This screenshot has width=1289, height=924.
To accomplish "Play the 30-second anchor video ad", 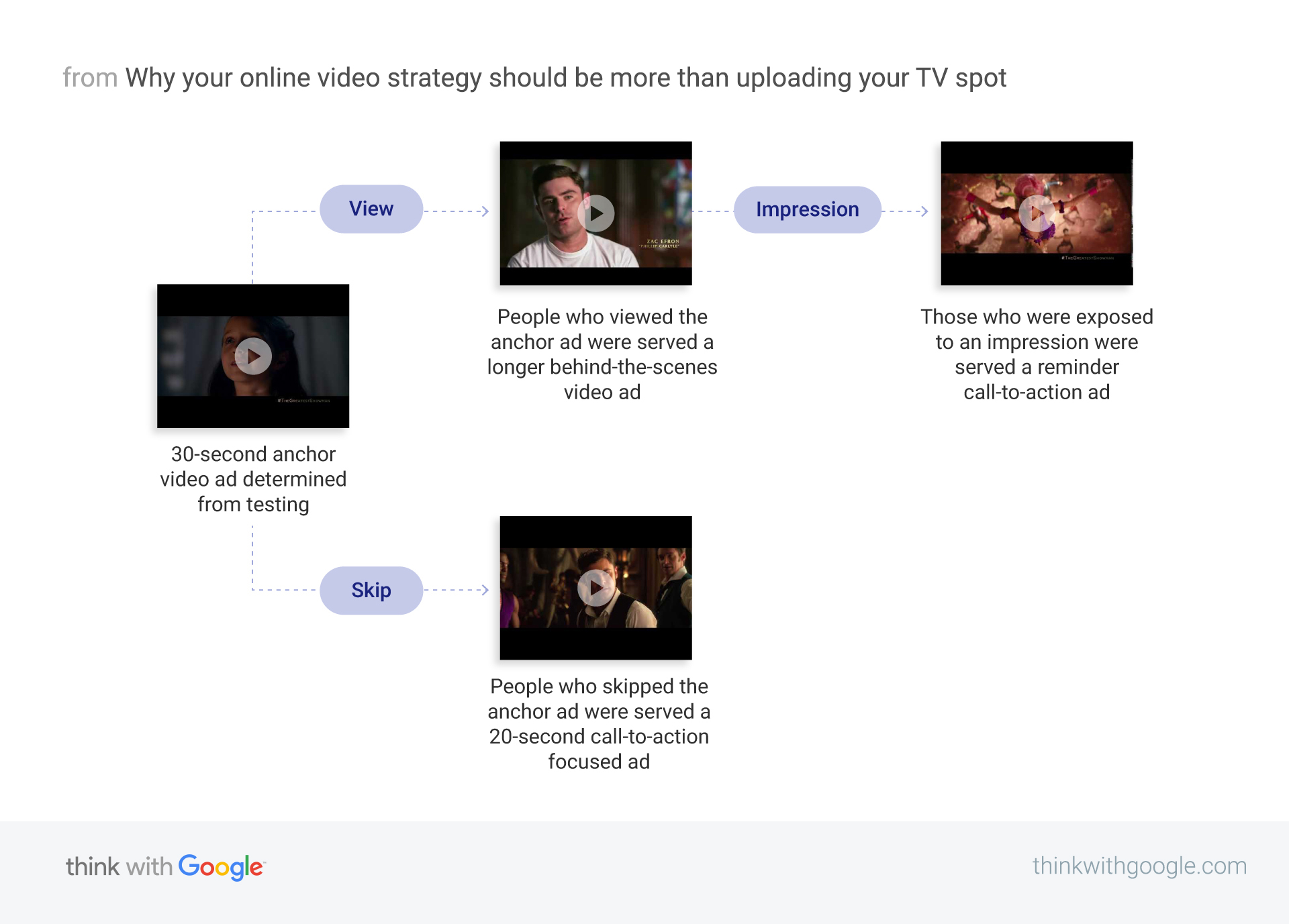I will click(253, 356).
